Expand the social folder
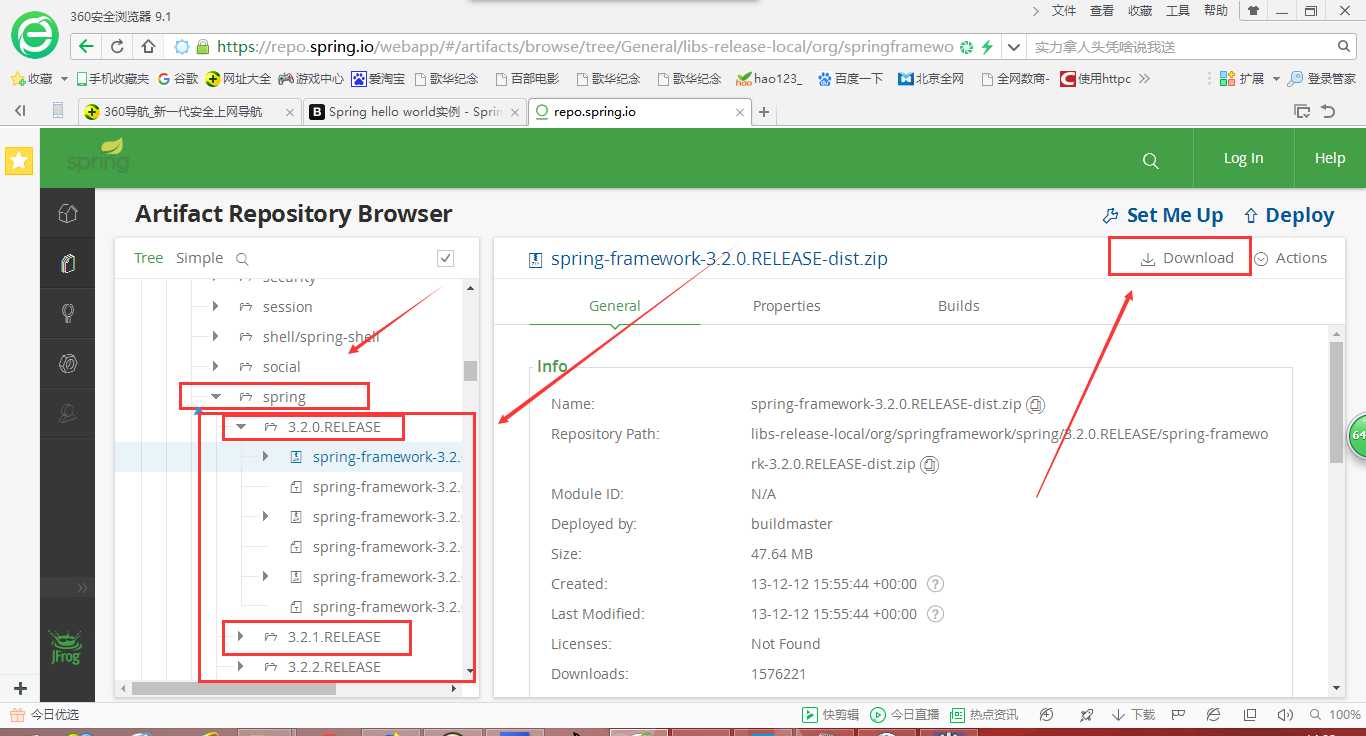The image size is (1366, 736). [x=215, y=366]
